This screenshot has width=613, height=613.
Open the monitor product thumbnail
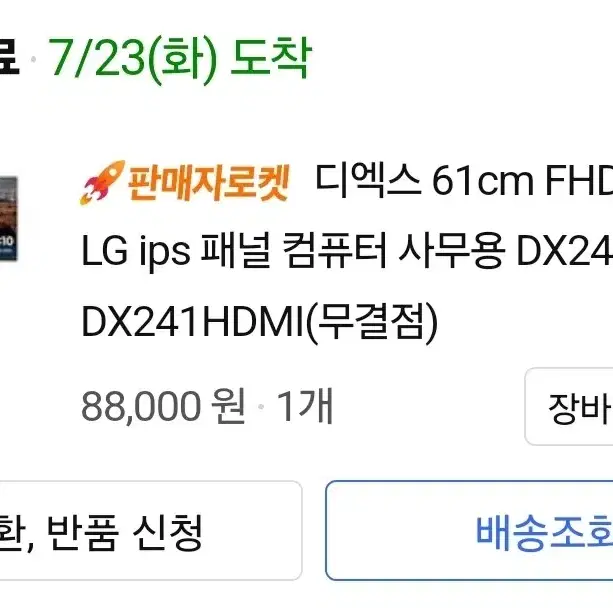9,219
